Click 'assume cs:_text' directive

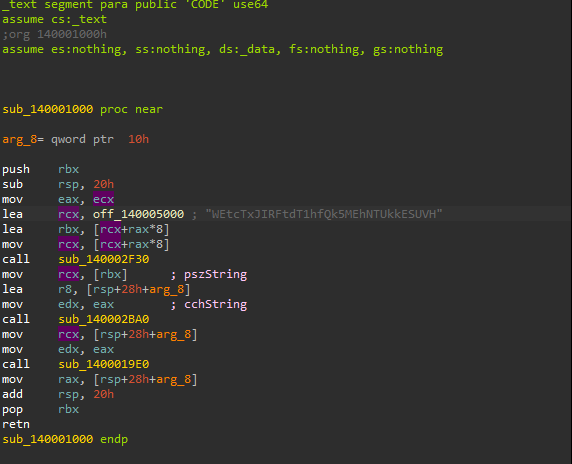(54, 19)
